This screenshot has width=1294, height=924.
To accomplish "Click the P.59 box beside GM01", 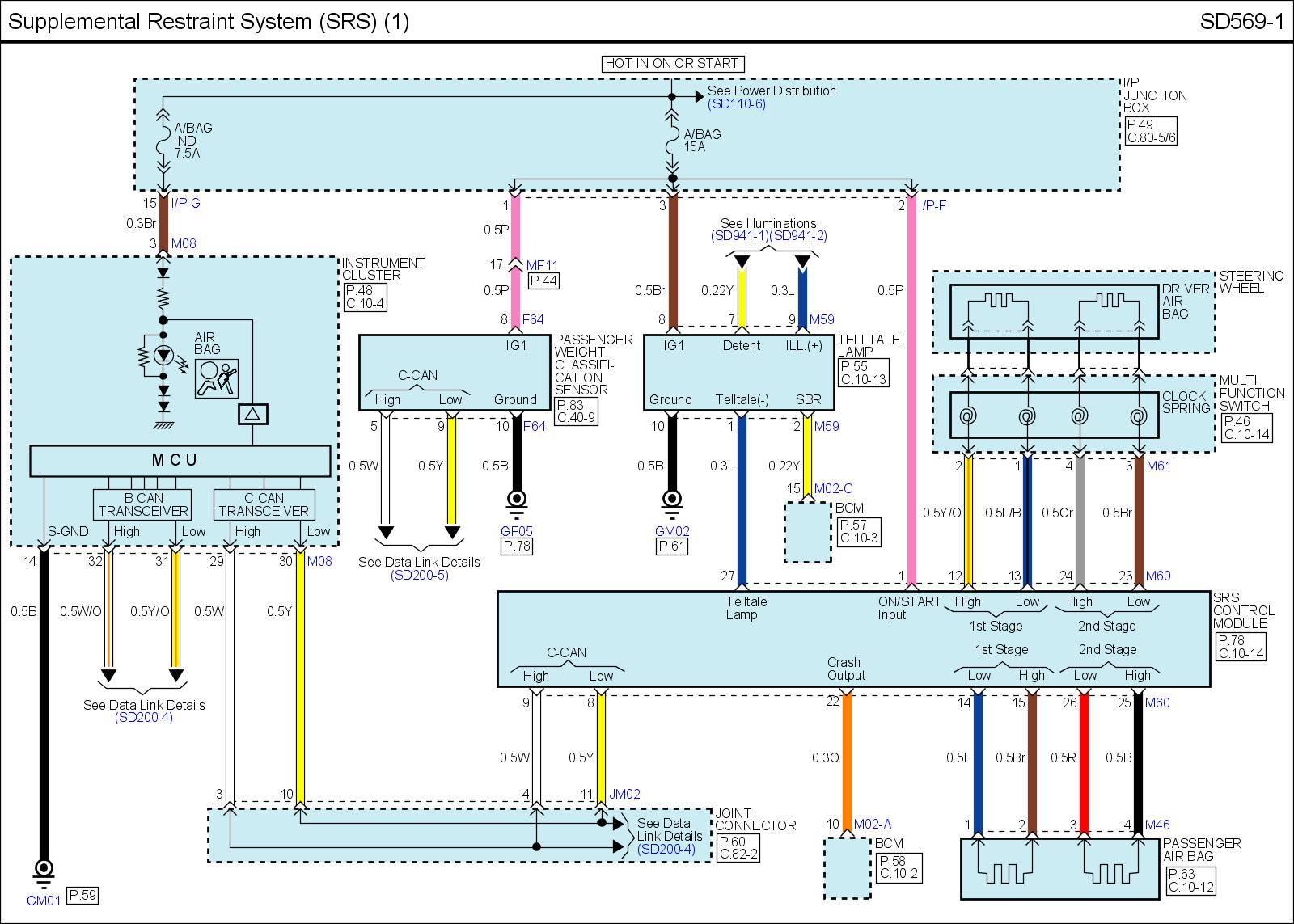I will (x=82, y=895).
